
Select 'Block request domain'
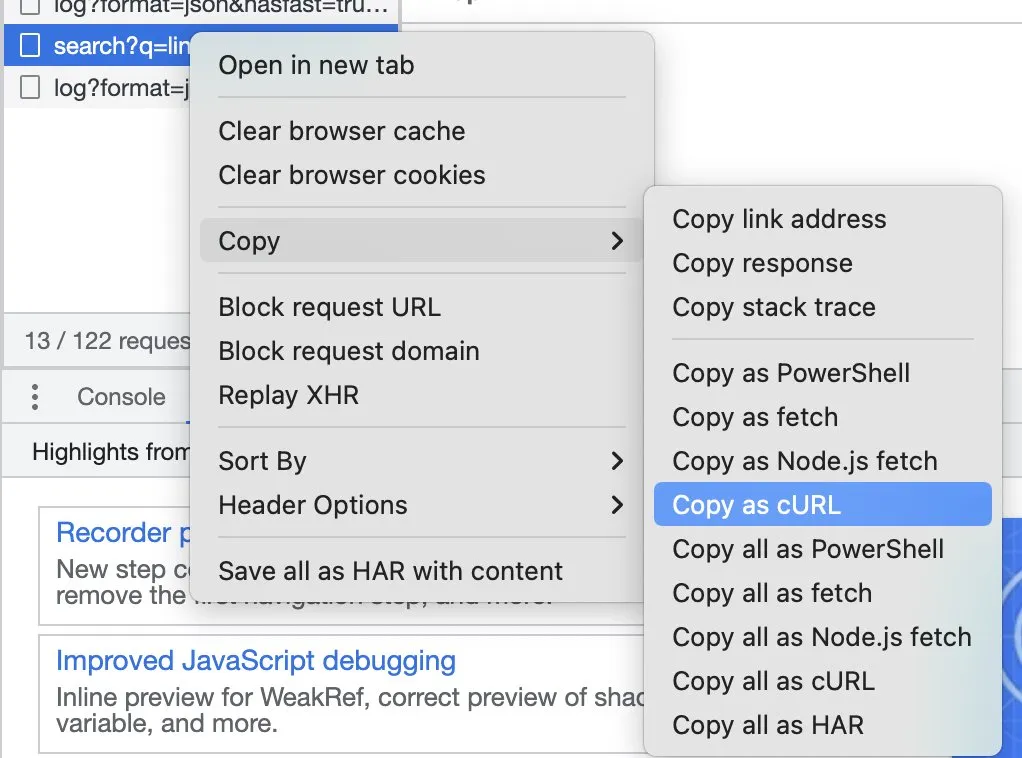[421, 351]
